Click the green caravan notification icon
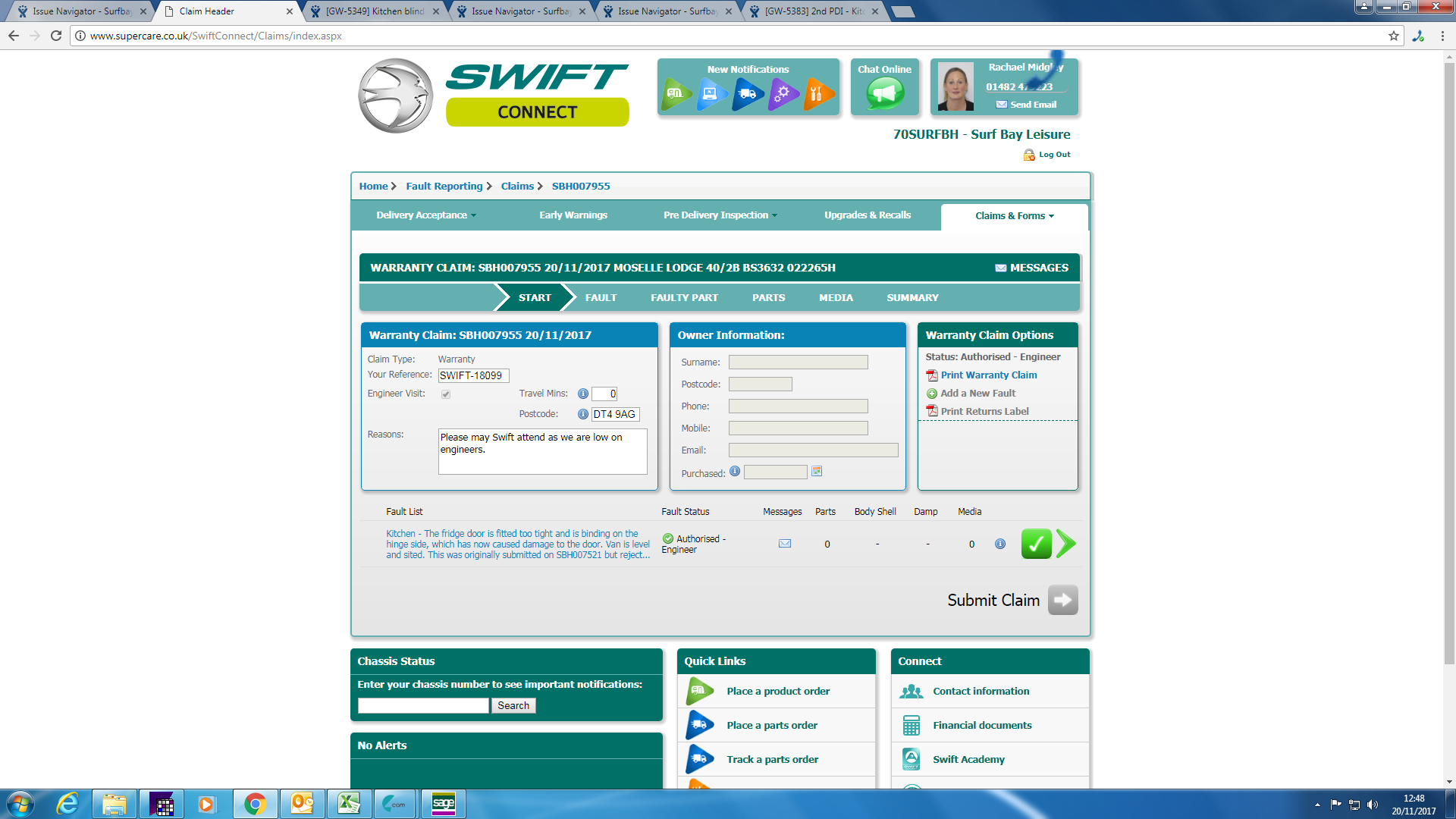 coord(675,94)
